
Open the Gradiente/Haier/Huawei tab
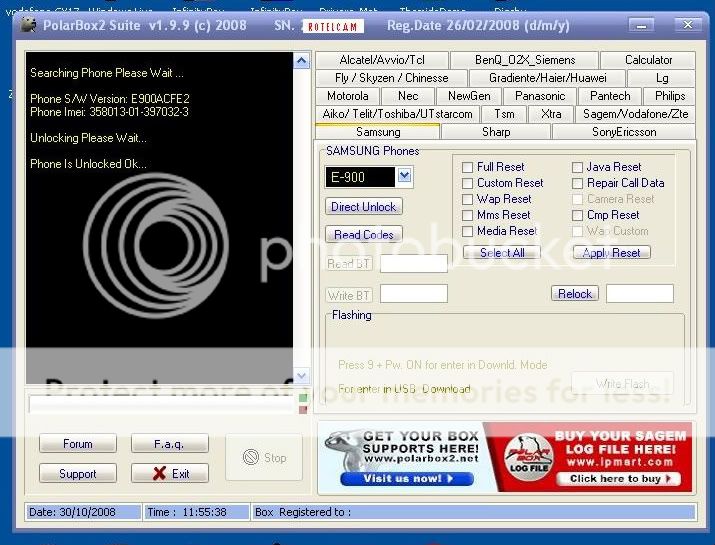click(x=547, y=78)
